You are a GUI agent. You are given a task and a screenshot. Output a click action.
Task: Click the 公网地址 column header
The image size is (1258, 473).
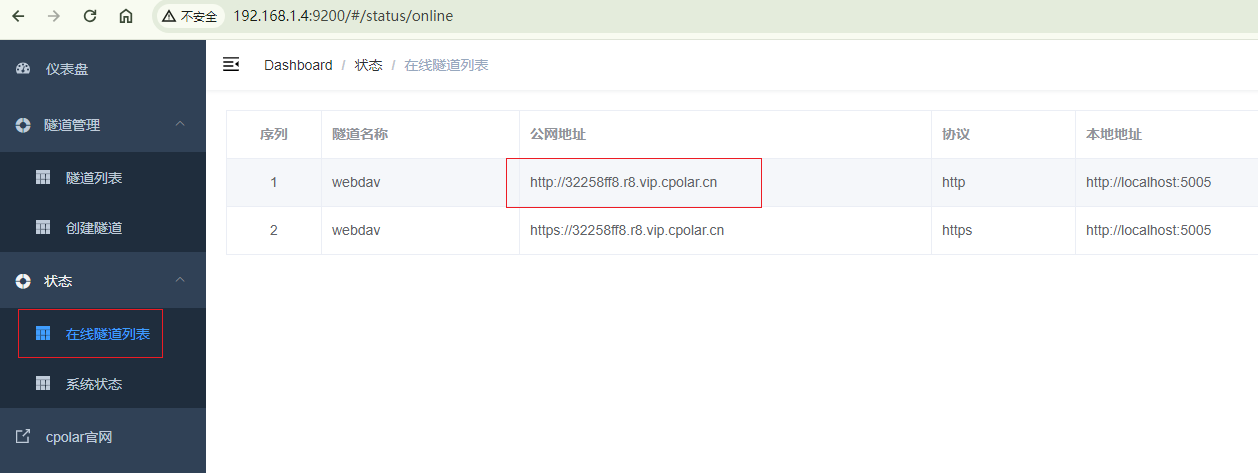(558, 134)
